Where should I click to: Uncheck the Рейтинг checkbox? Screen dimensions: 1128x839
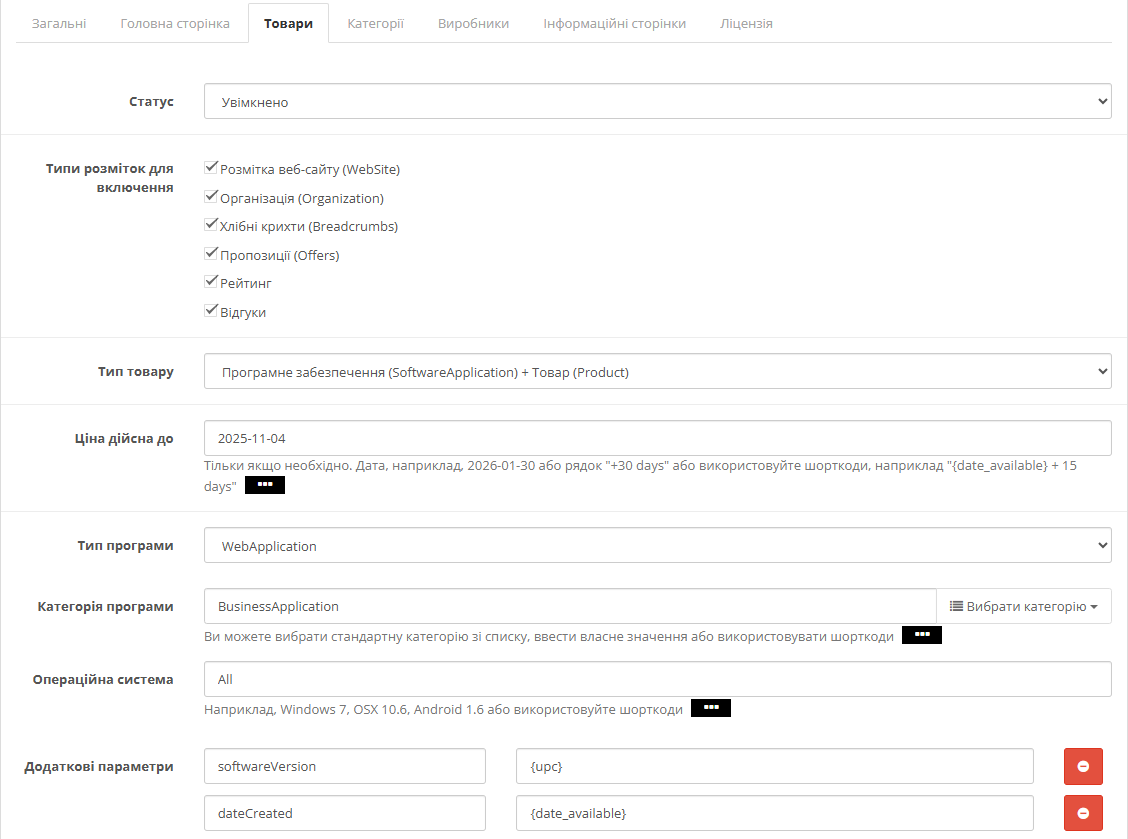211,282
